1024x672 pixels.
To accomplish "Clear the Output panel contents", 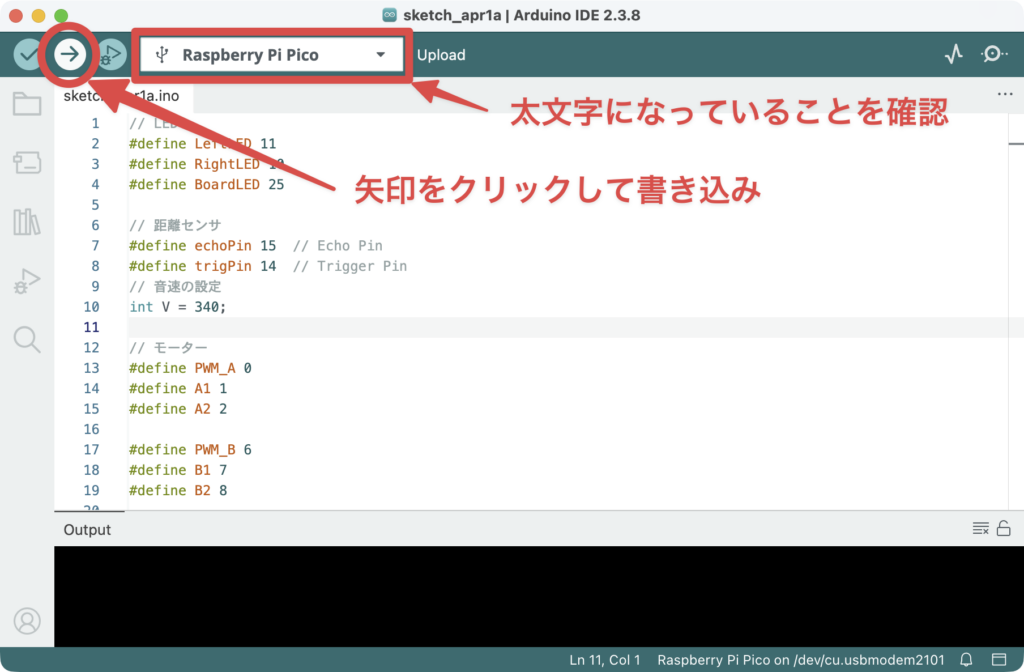I will (980, 529).
